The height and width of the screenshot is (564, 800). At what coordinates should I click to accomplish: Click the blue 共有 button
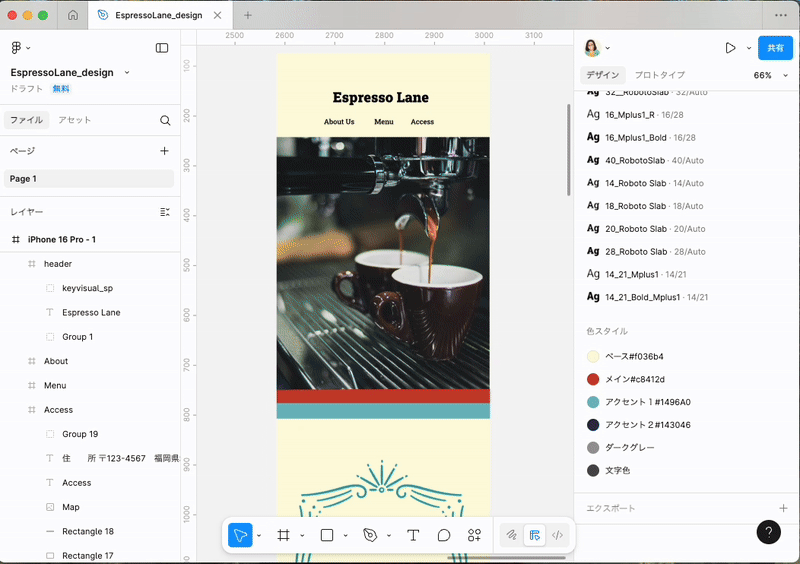tap(775, 48)
